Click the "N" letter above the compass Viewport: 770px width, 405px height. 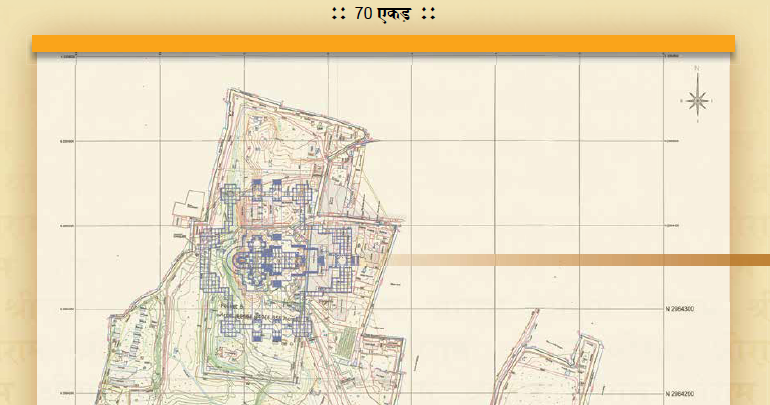697,67
